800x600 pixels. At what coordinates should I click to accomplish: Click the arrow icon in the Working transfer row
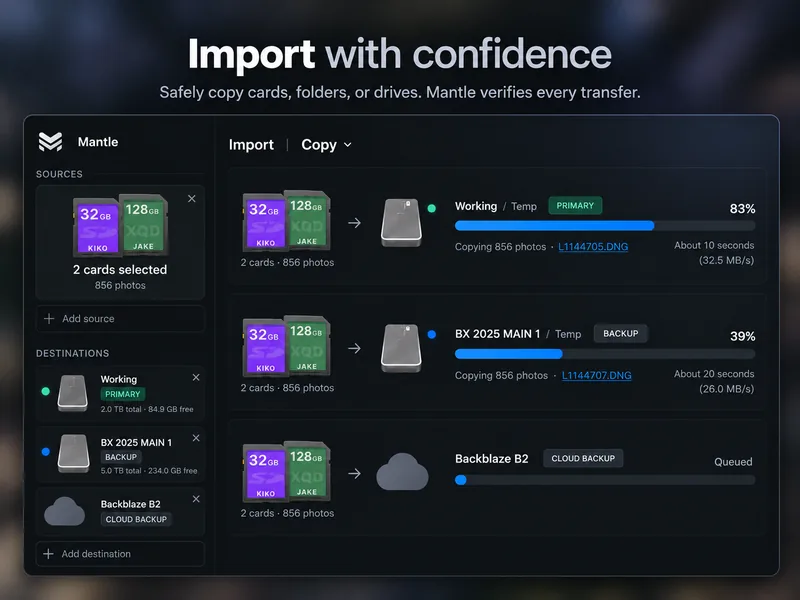(355, 223)
